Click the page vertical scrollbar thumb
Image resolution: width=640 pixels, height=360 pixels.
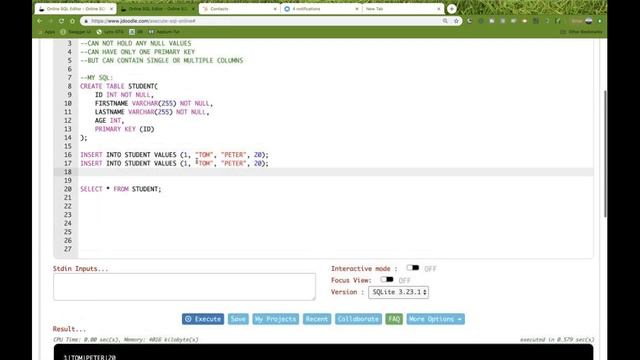click(x=605, y=154)
